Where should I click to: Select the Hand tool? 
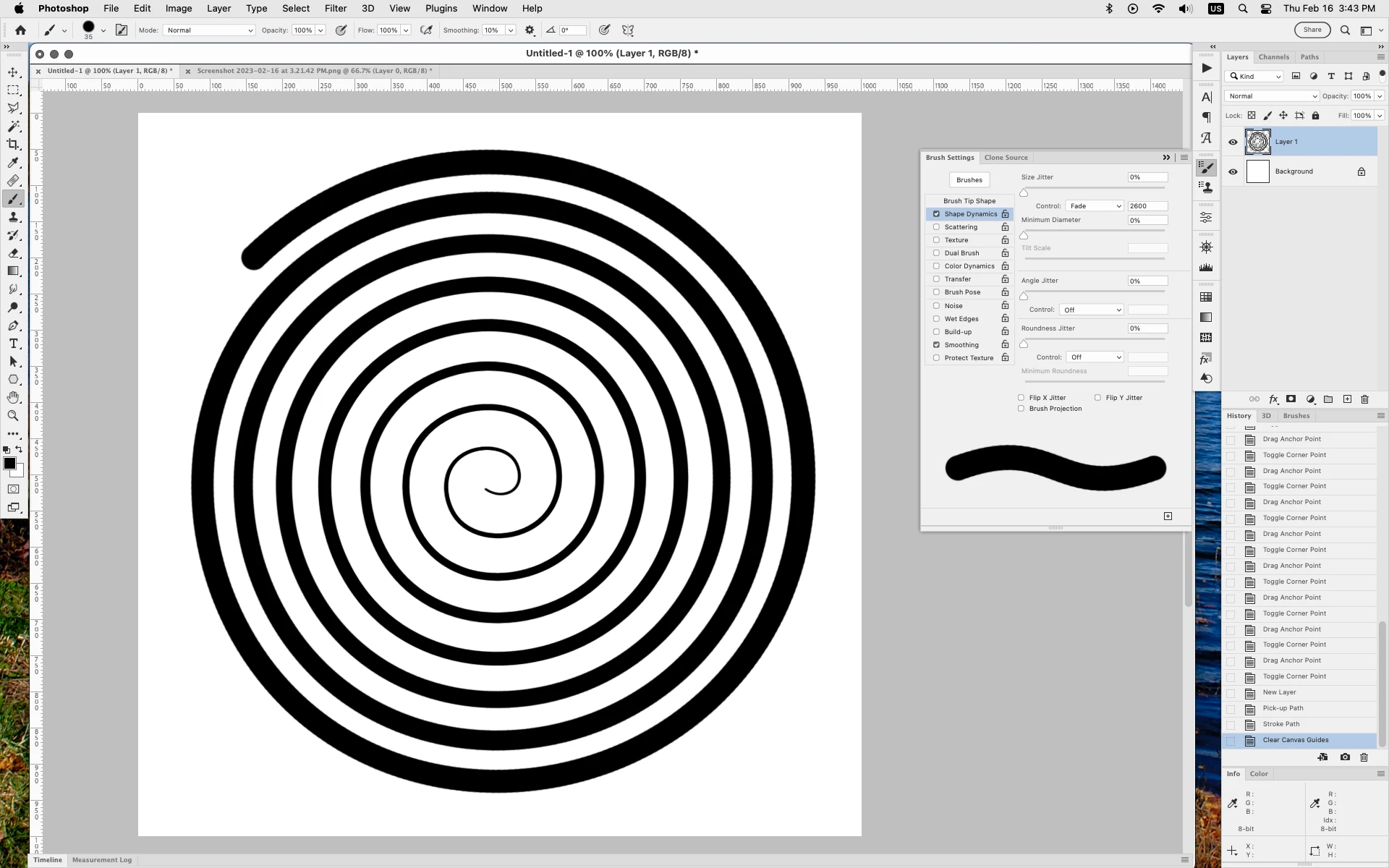click(13, 398)
